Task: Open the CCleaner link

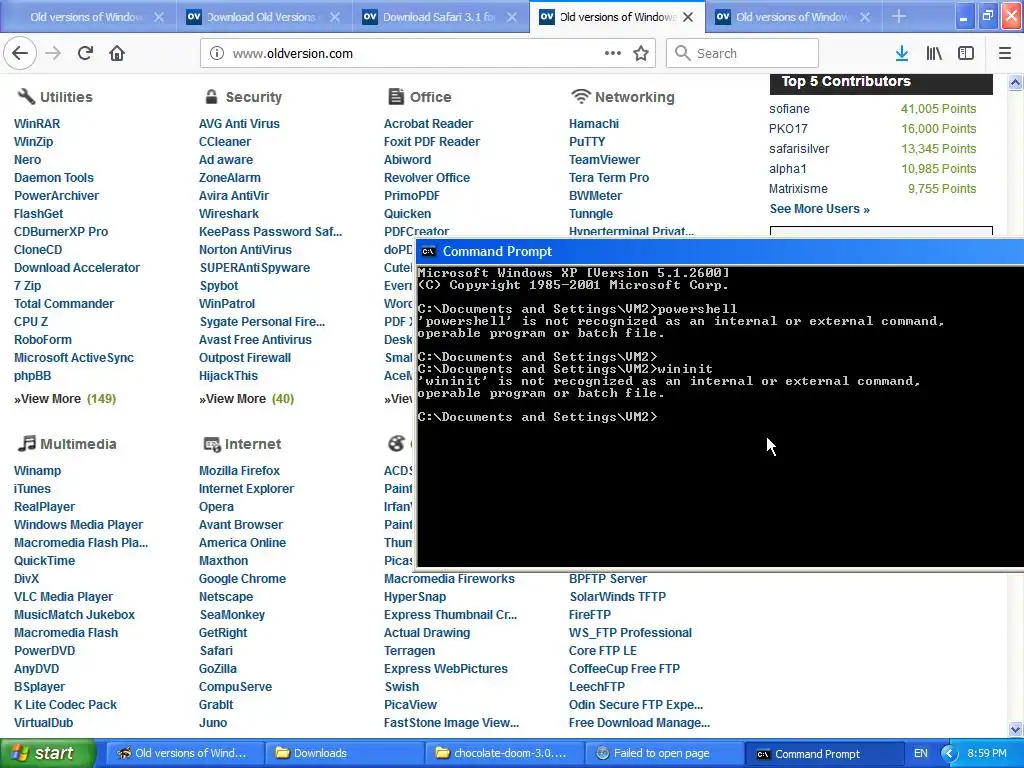Action: pos(225,142)
